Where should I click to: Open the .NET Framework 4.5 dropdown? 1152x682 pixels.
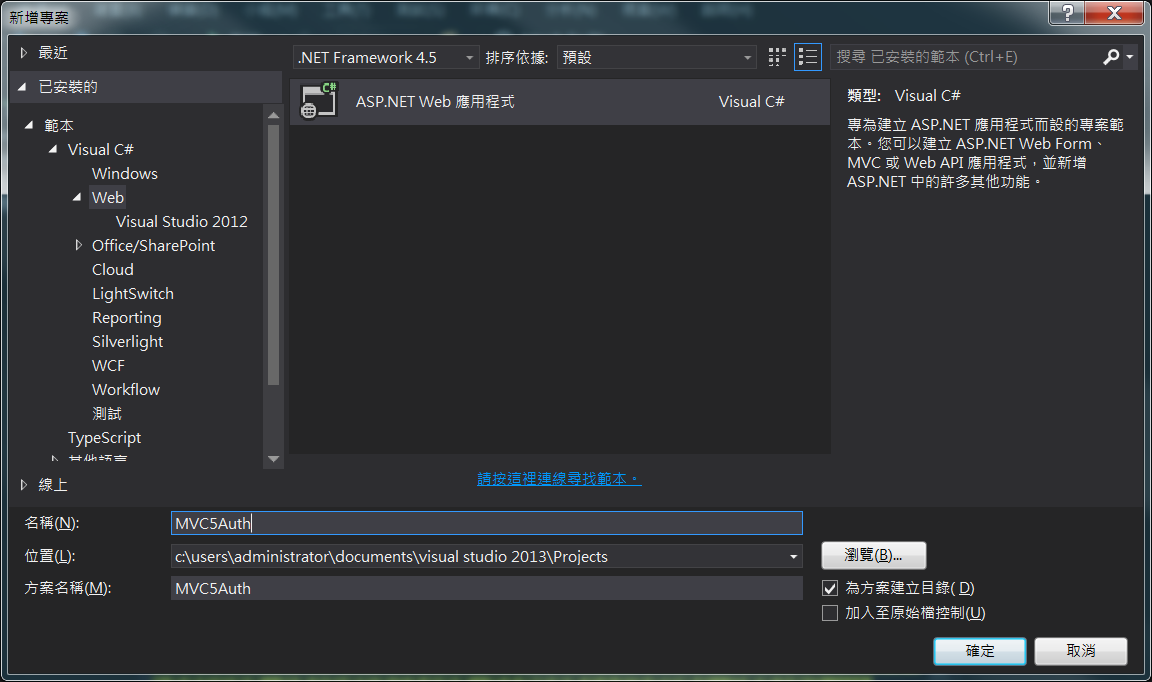click(386, 57)
